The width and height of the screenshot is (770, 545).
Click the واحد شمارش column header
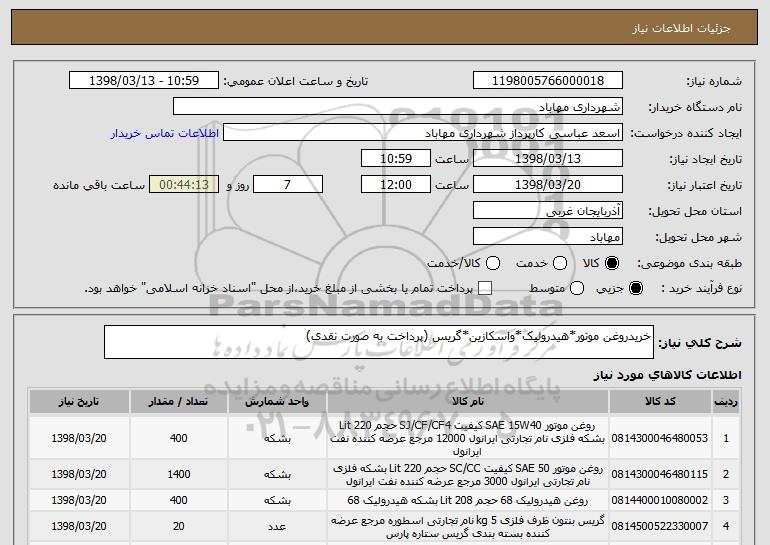tap(277, 402)
